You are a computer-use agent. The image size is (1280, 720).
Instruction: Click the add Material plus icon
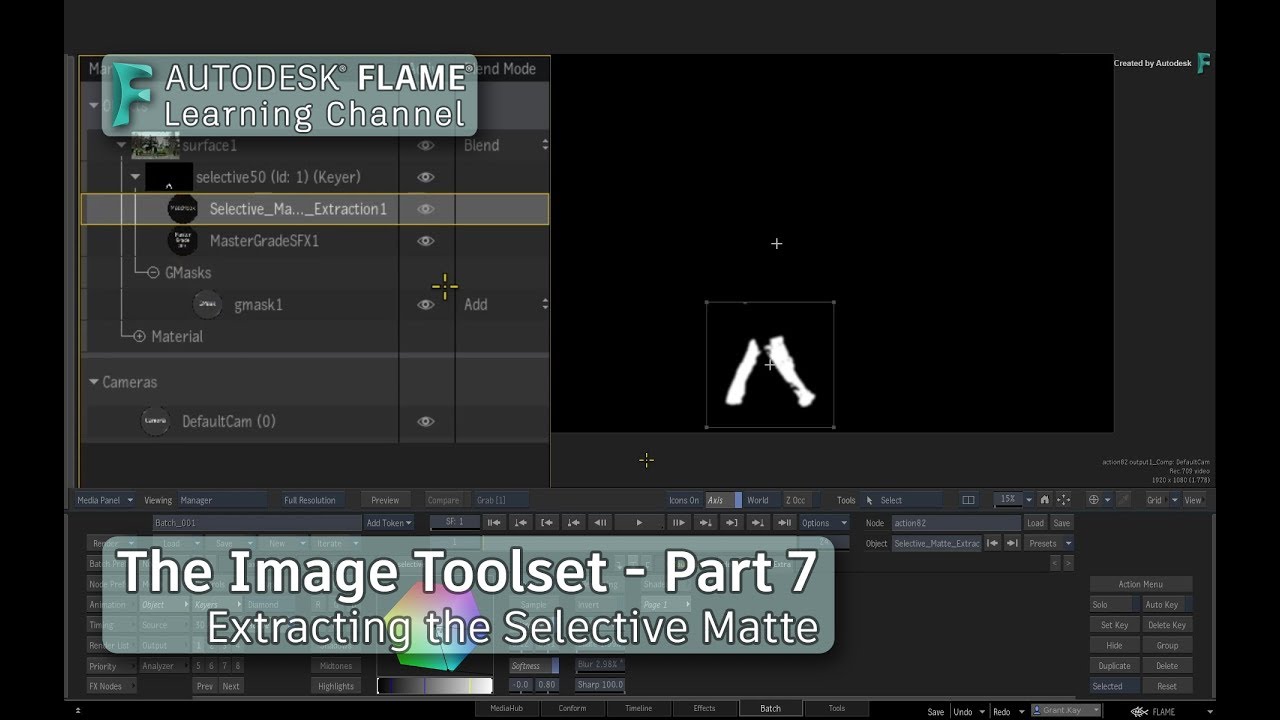coord(139,337)
